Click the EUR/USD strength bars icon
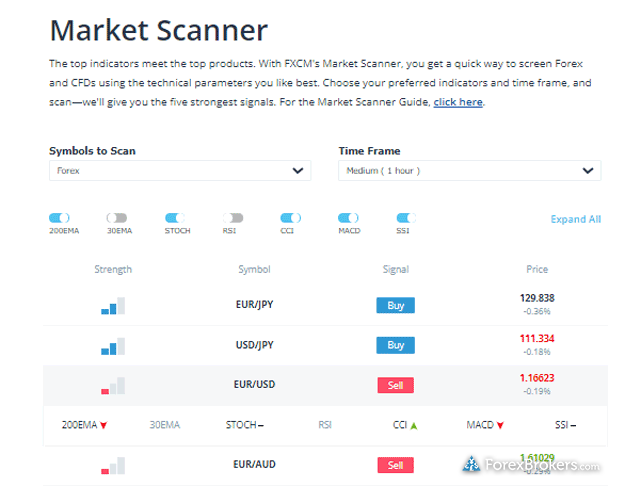The height and width of the screenshot is (487, 625). (113, 385)
